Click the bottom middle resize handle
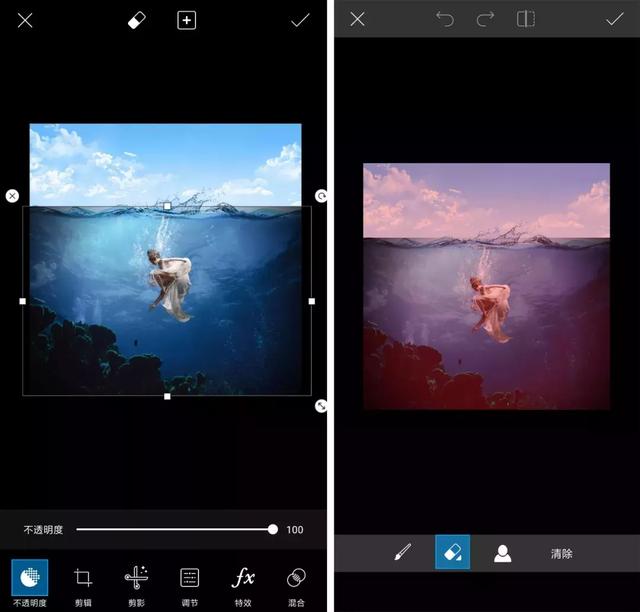The height and width of the screenshot is (612, 640). coord(167,396)
